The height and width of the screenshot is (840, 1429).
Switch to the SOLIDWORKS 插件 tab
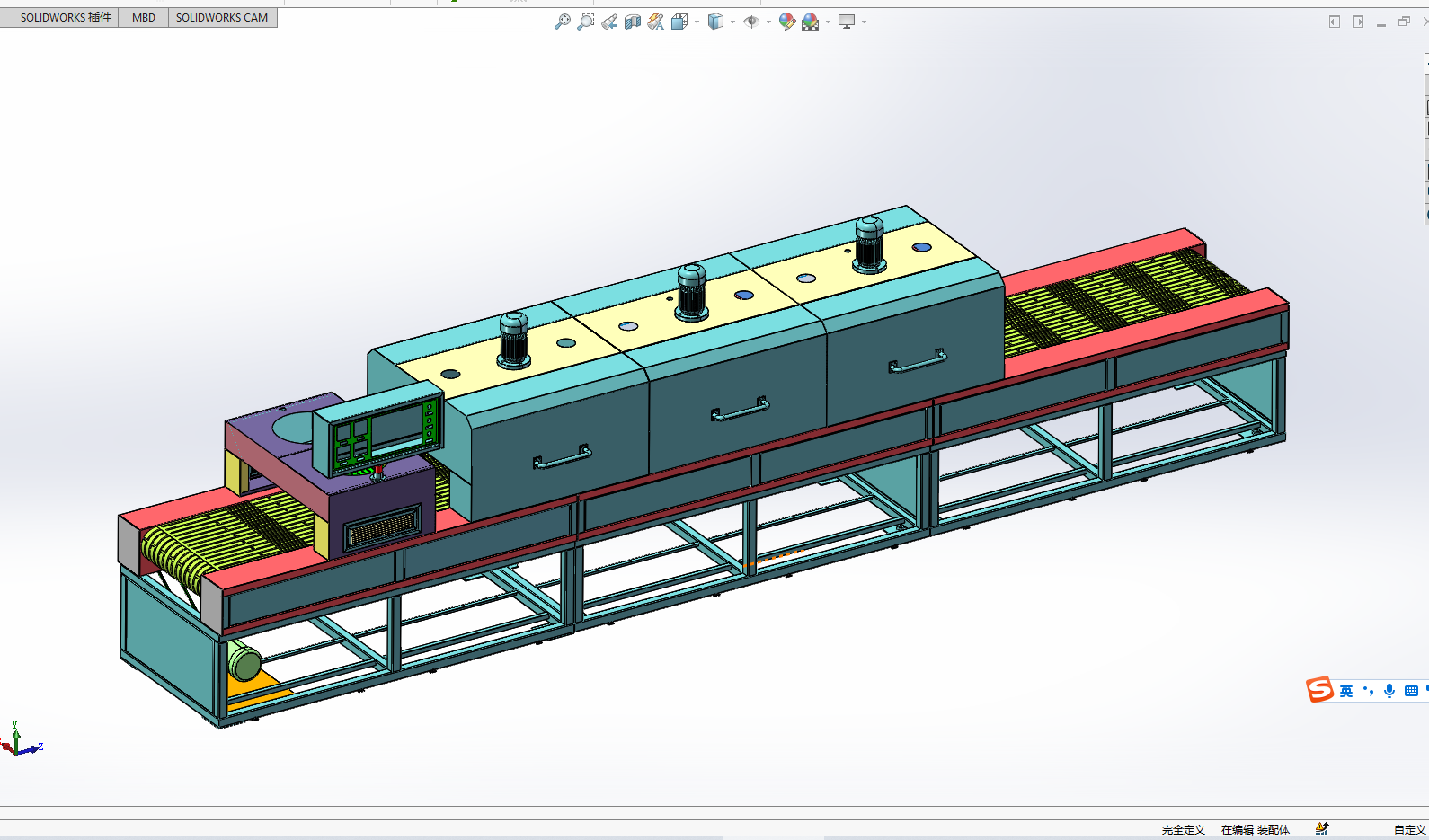pyautogui.click(x=66, y=17)
